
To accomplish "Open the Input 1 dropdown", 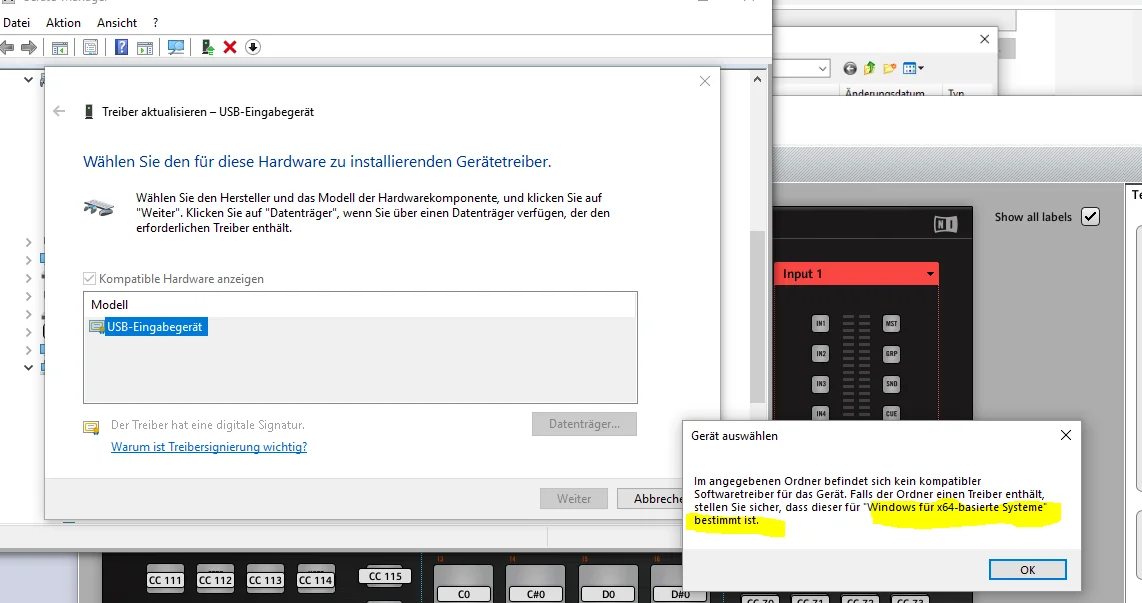I will click(856, 274).
